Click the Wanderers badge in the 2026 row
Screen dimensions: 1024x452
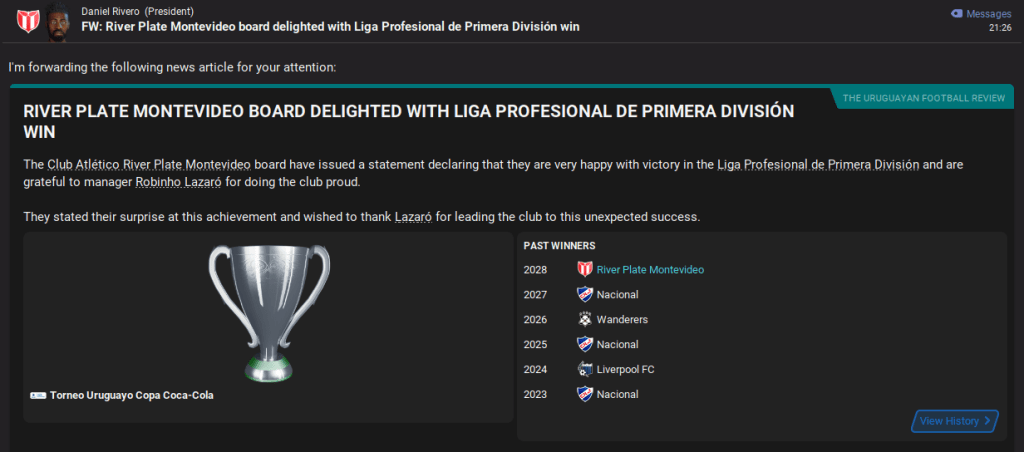pyautogui.click(x=585, y=320)
